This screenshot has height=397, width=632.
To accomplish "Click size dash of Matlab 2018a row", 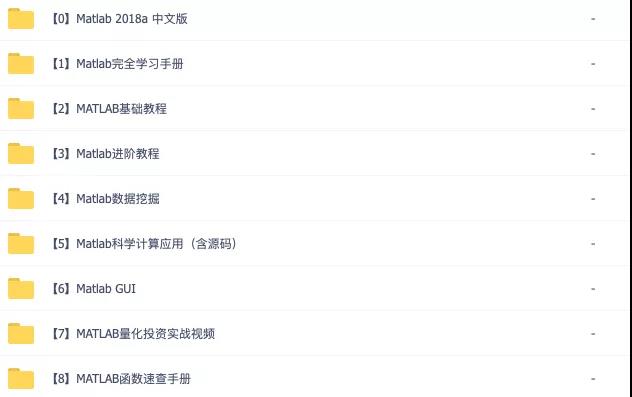I will (593, 19).
